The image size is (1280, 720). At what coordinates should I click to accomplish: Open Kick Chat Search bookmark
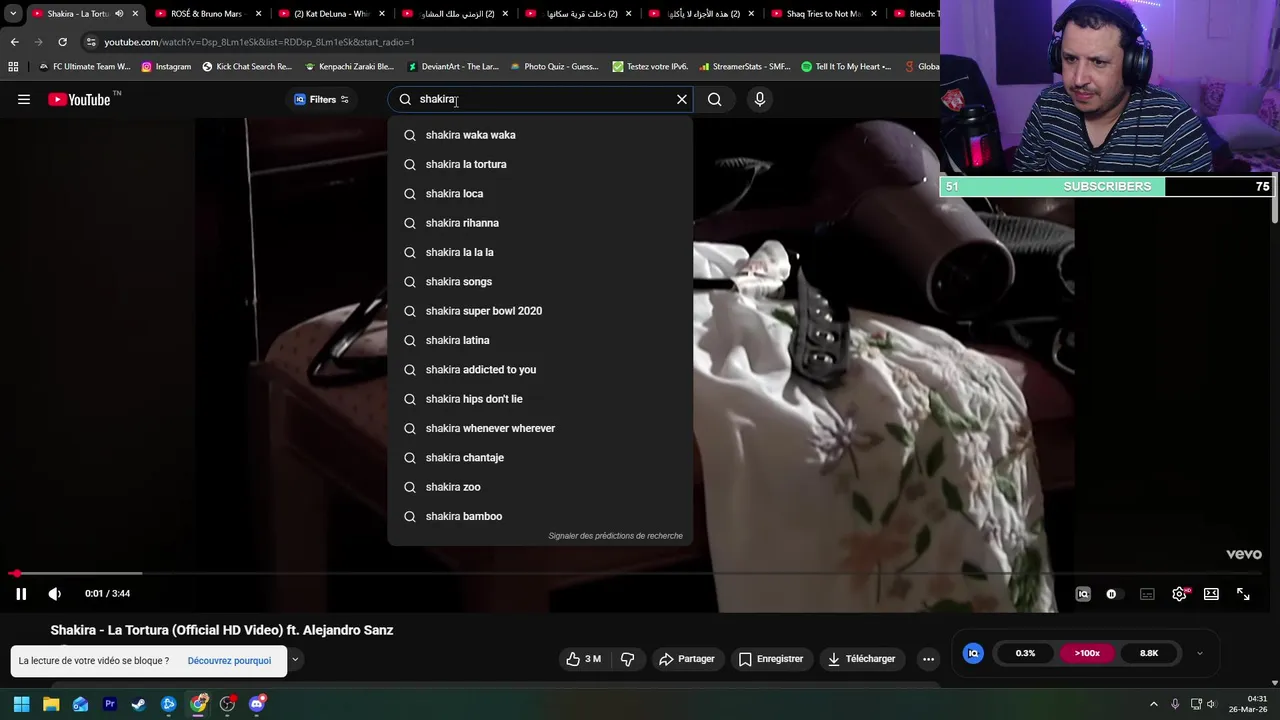pos(247,66)
